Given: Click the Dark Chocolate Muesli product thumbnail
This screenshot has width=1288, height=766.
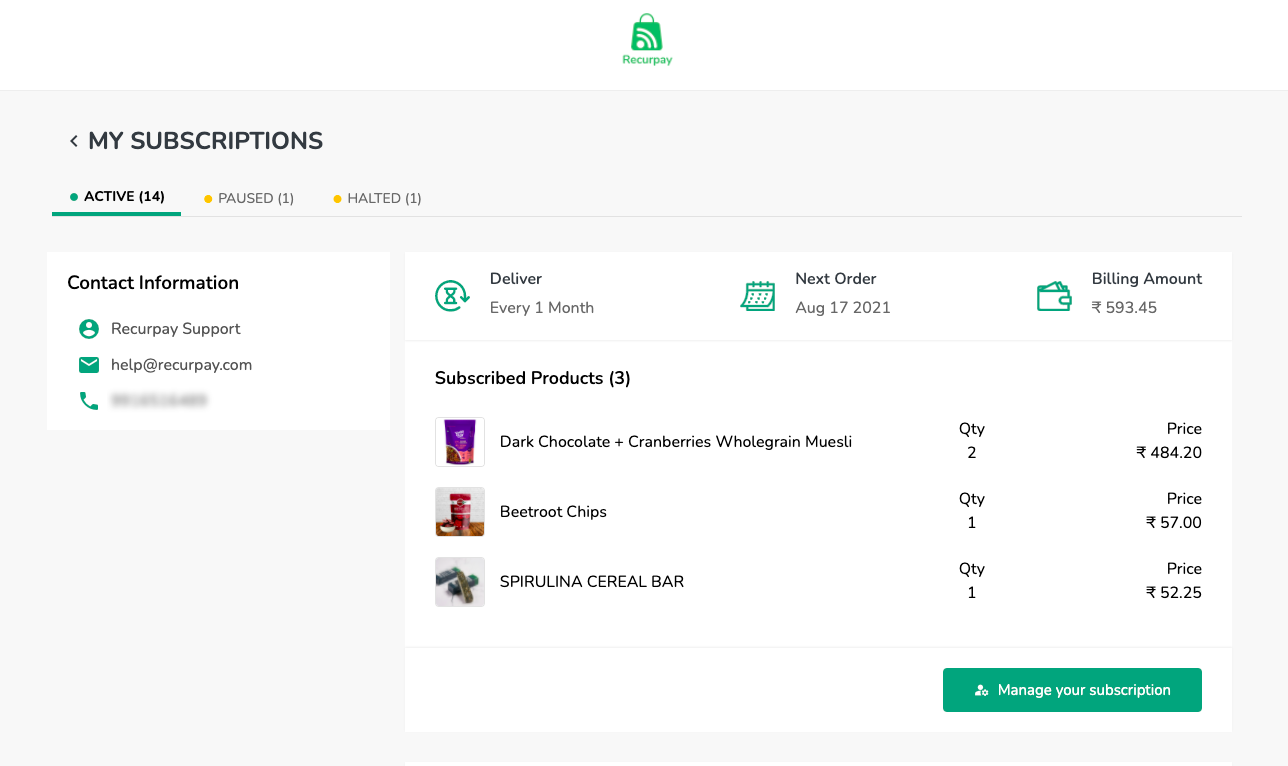Looking at the screenshot, I should coord(459,441).
